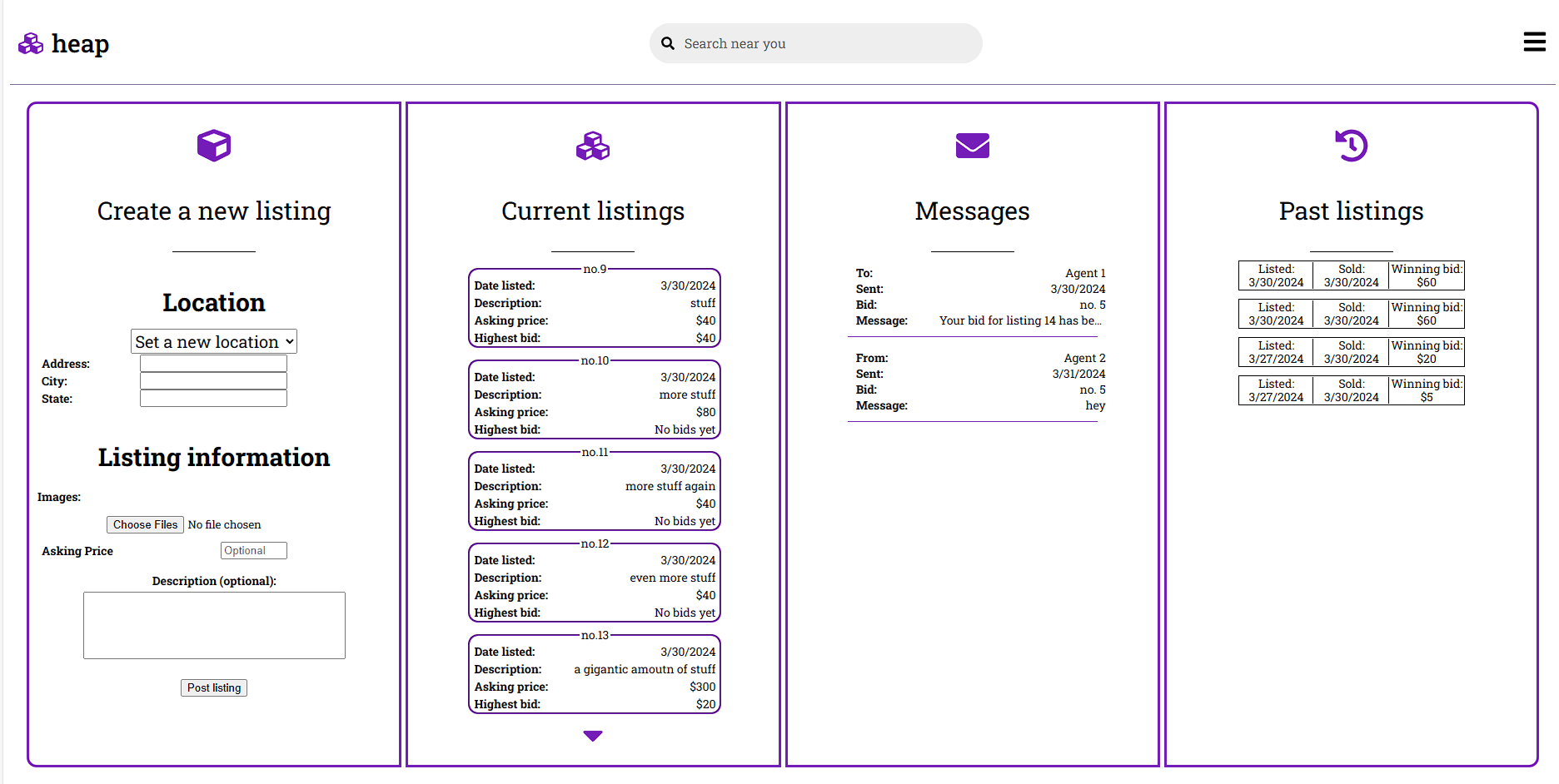The image size is (1559, 784).
Task: Click the City input field
Action: 213,381
